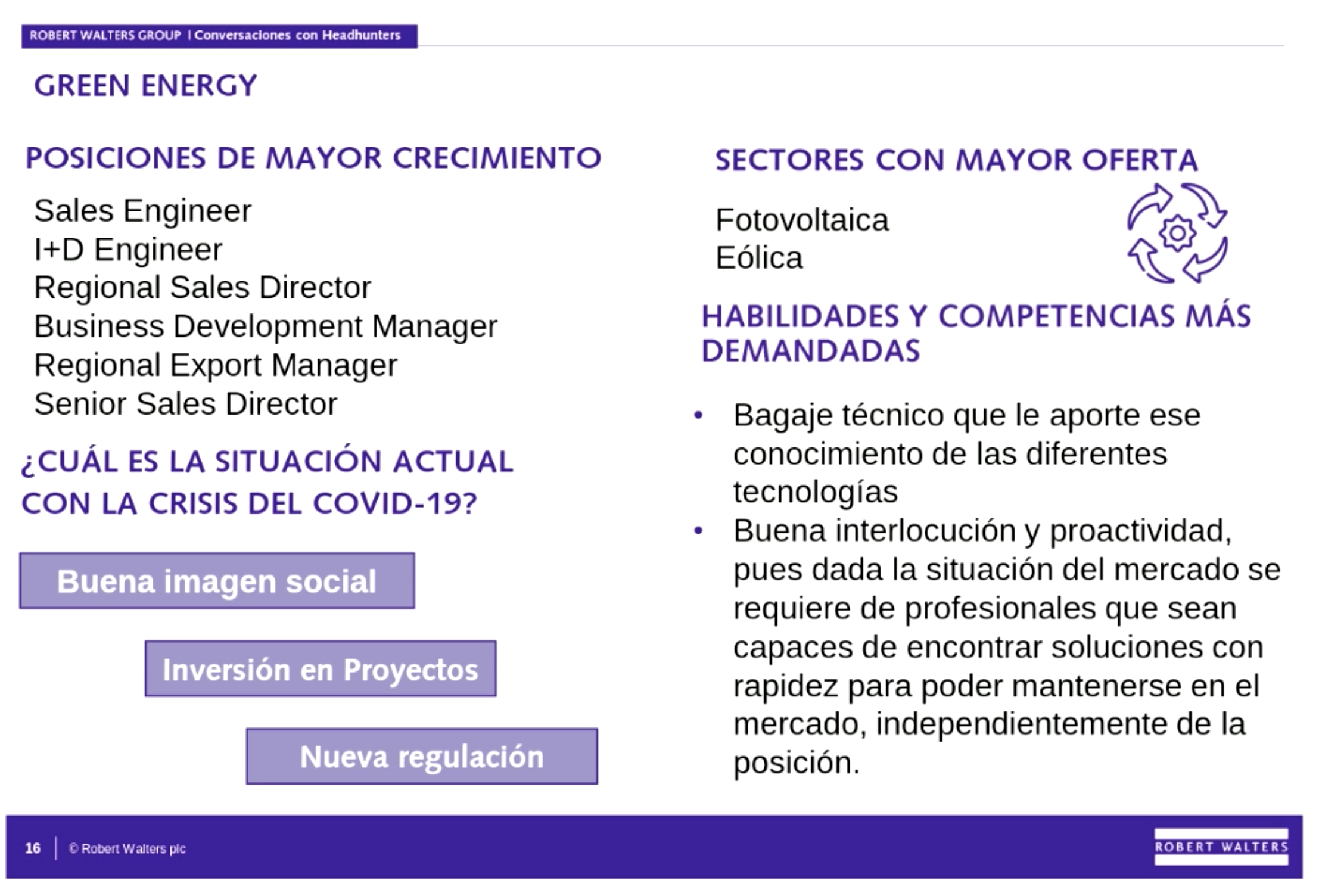Image resolution: width=1319 pixels, height=896 pixels.
Task: Click the Robert Walters logo in footer
Action: click(x=1221, y=847)
